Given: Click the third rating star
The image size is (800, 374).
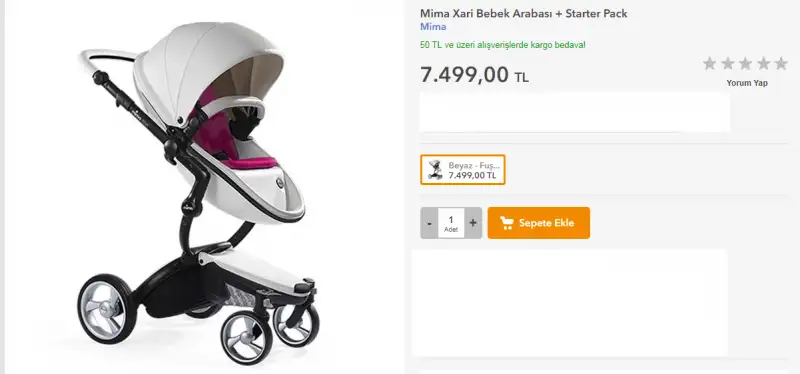Looking at the screenshot, I should (745, 64).
